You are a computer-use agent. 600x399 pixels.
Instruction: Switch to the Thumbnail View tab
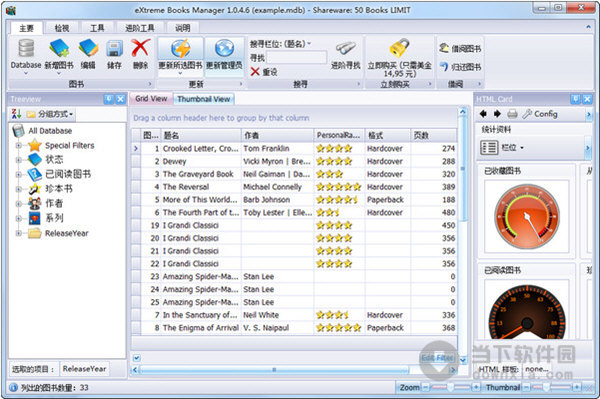tap(204, 99)
